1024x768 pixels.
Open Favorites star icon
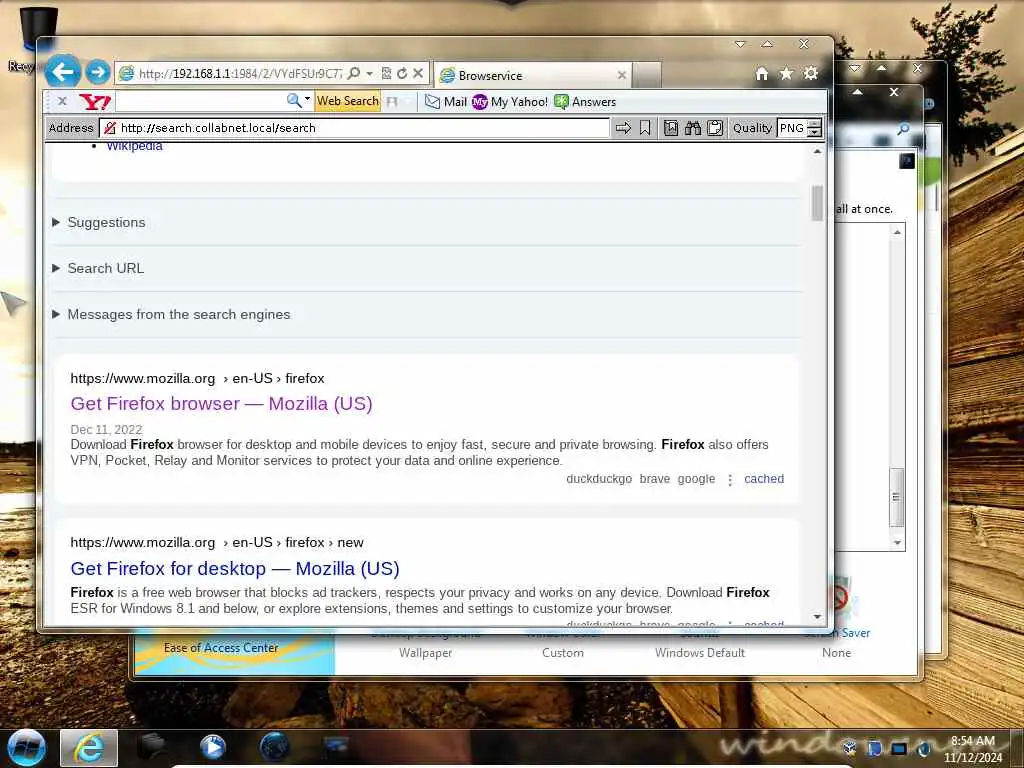point(786,74)
